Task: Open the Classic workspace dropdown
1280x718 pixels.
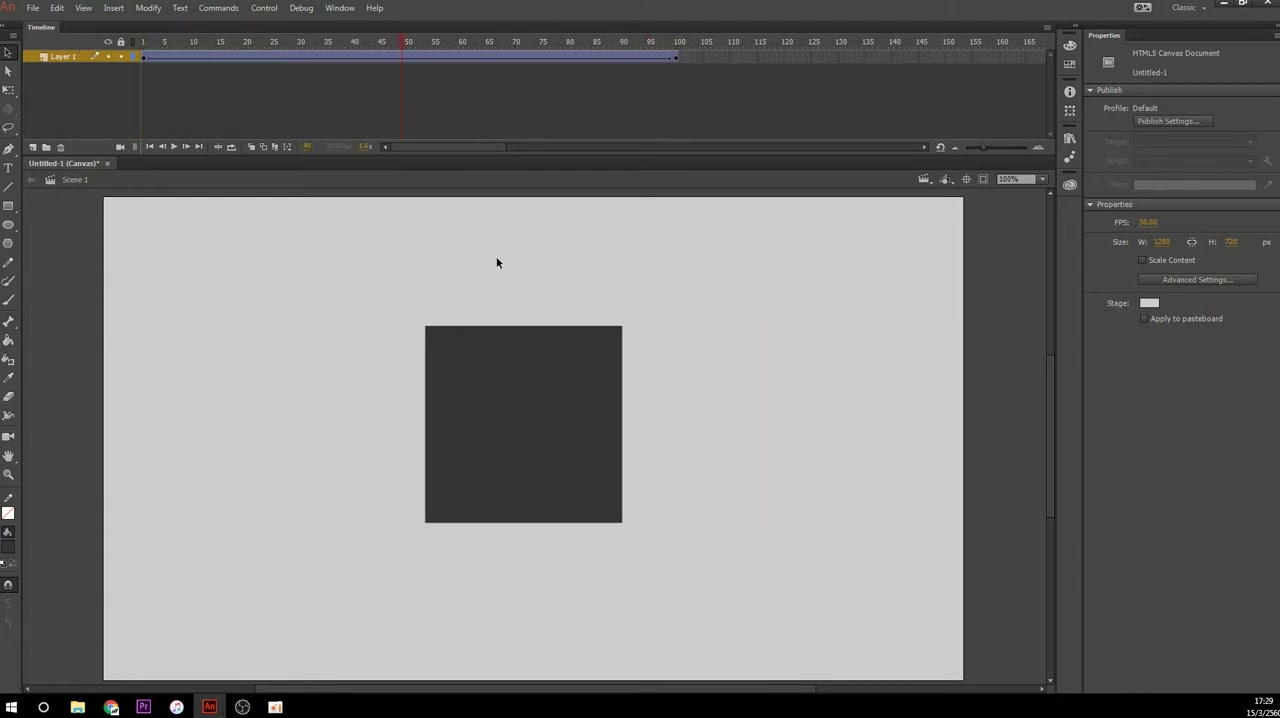Action: click(x=1189, y=8)
